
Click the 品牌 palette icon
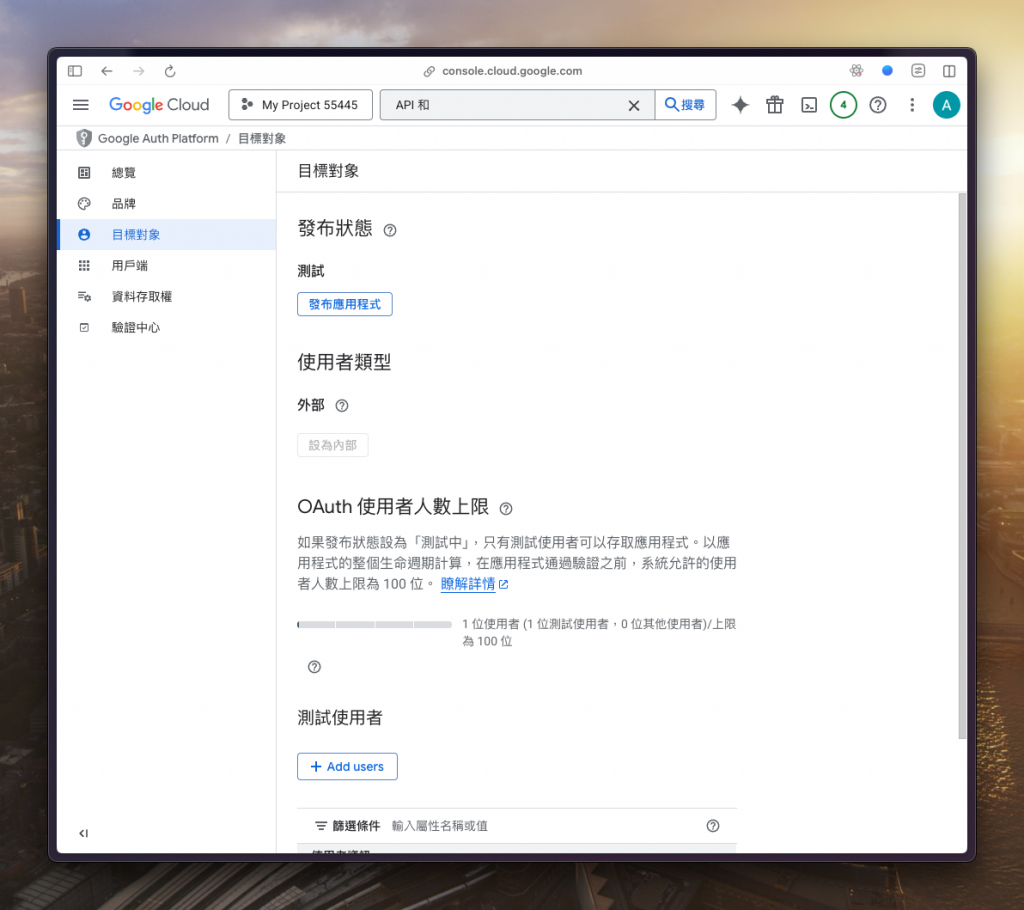tap(84, 204)
